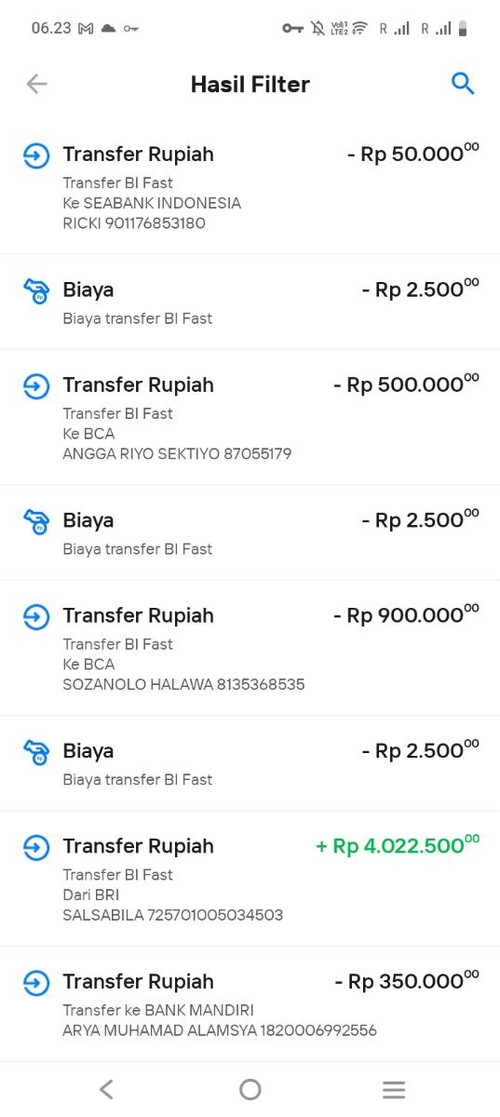The height and width of the screenshot is (1117, 500).
Task: View the Rp 900.000 transfer to SOZANOLO HALAWA
Action: coord(250,648)
